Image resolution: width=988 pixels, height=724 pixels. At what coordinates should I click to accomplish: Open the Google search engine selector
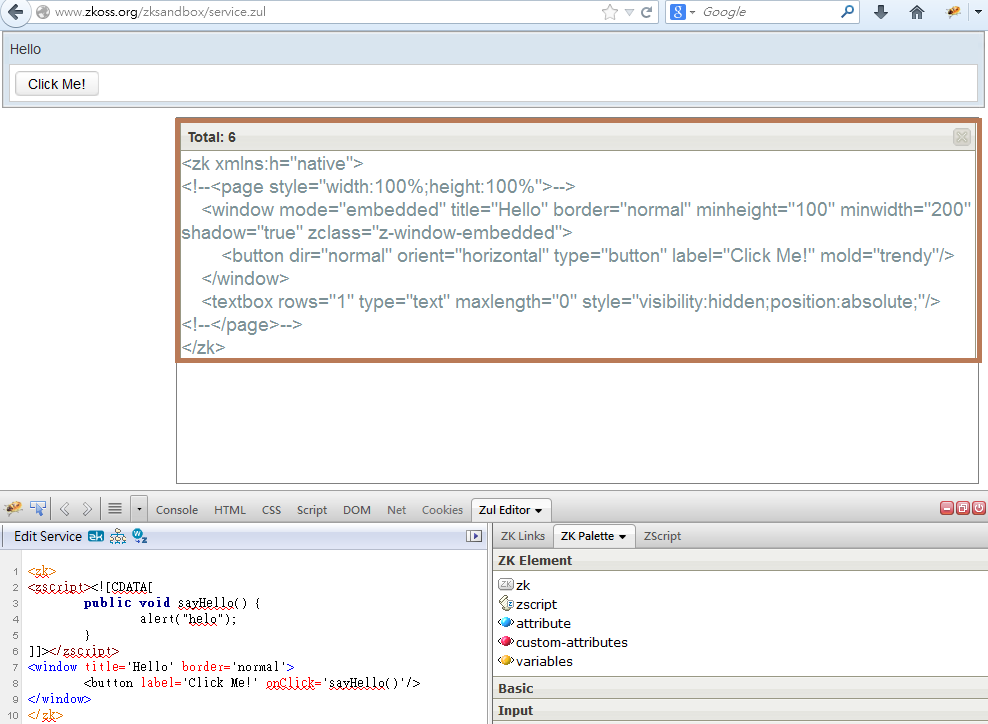[682, 12]
